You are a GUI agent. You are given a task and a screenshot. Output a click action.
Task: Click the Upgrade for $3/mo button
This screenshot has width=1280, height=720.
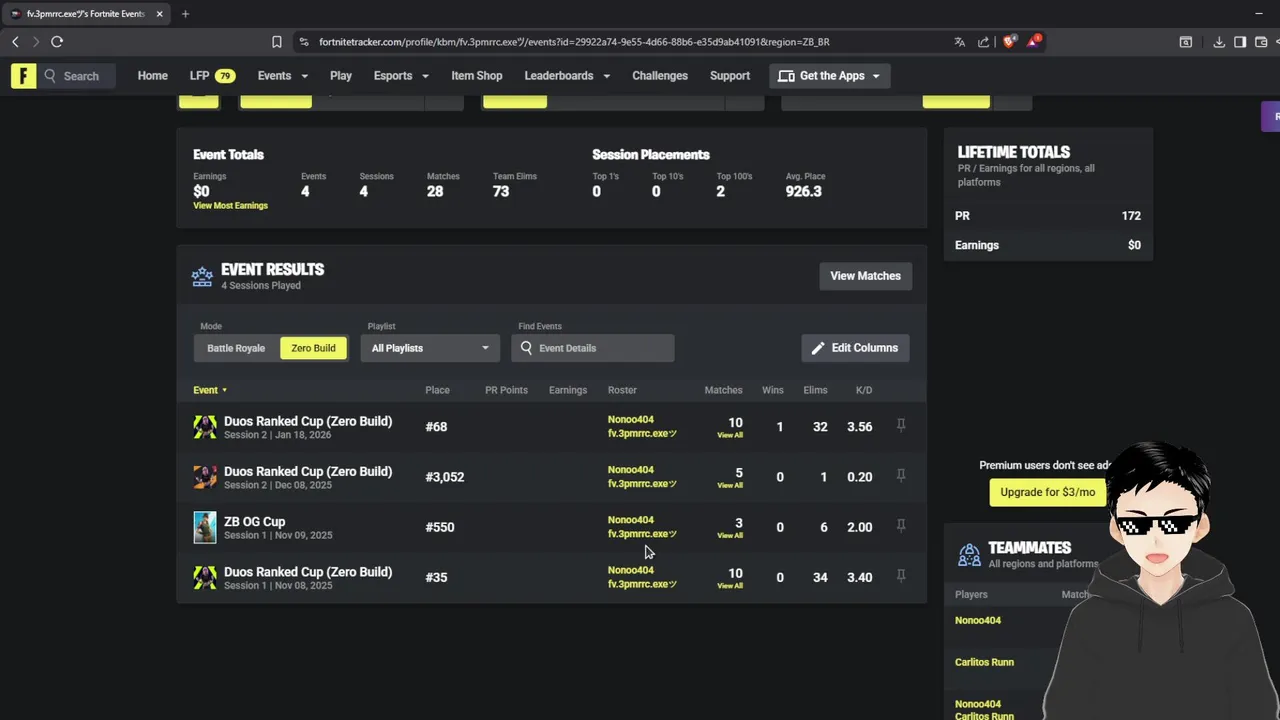click(x=1047, y=492)
